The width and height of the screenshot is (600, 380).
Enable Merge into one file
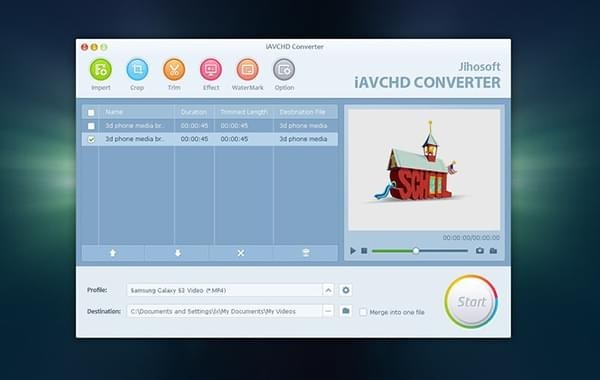pos(363,312)
